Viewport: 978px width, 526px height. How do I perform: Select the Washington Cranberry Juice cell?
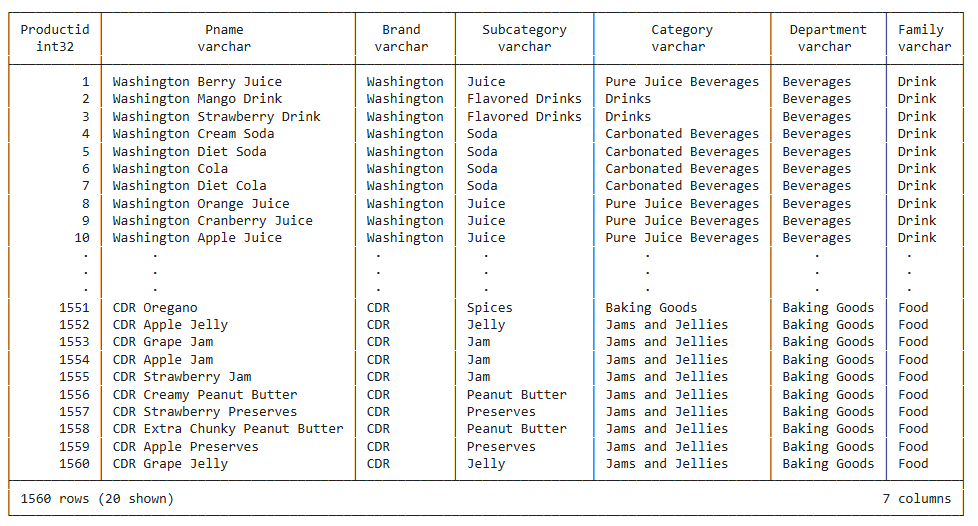pos(212,221)
